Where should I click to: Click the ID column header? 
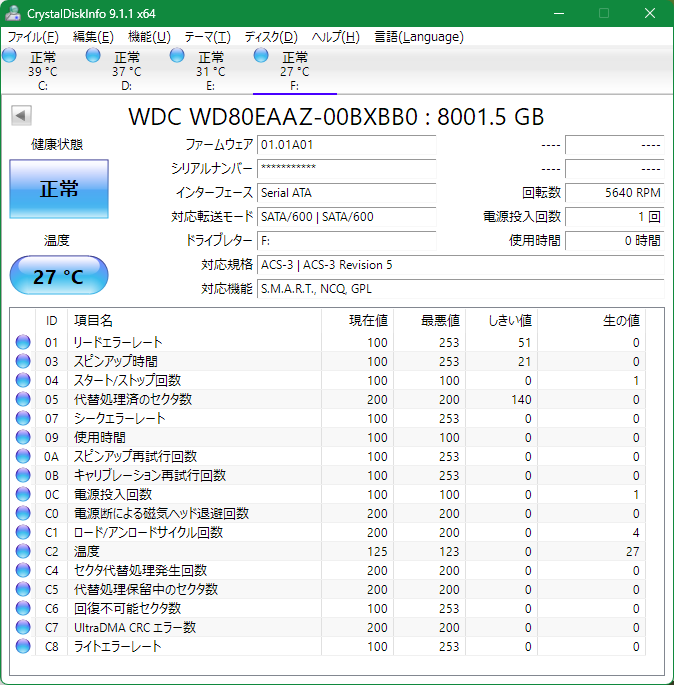[52, 321]
